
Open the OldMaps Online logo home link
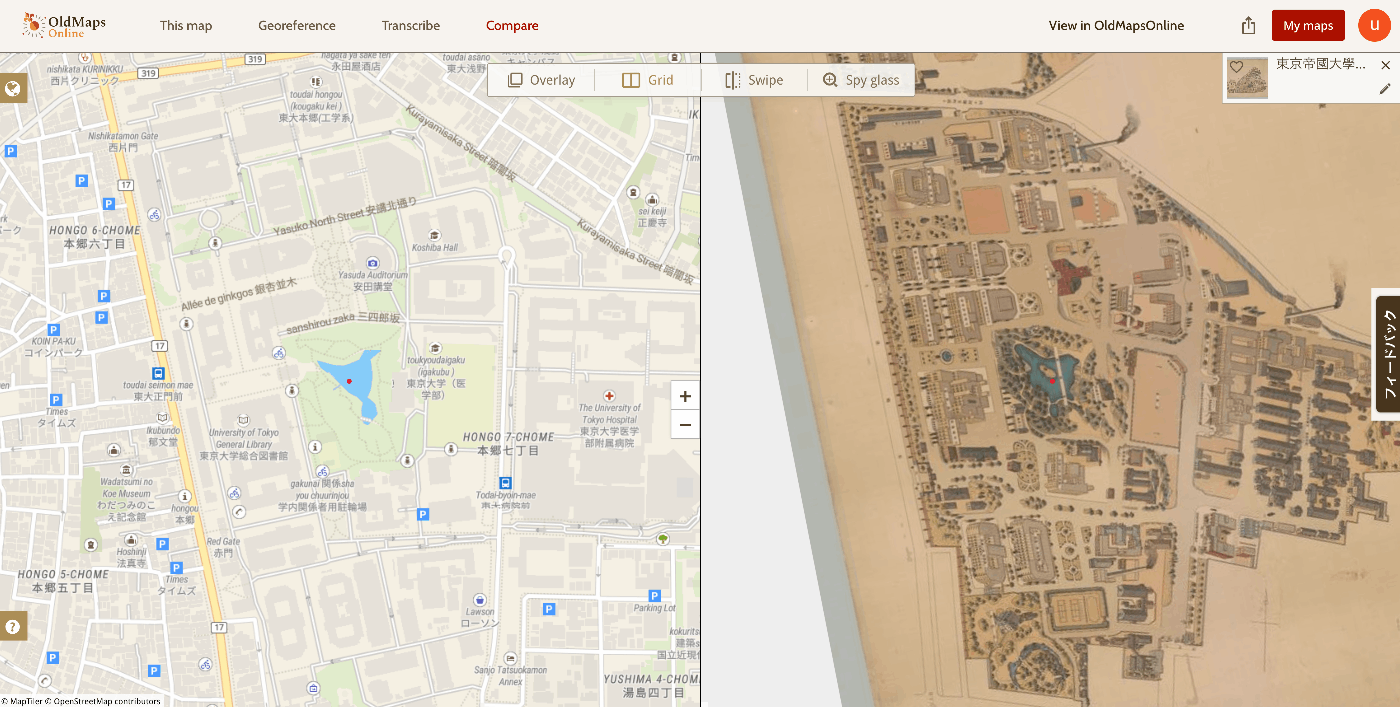point(64,26)
